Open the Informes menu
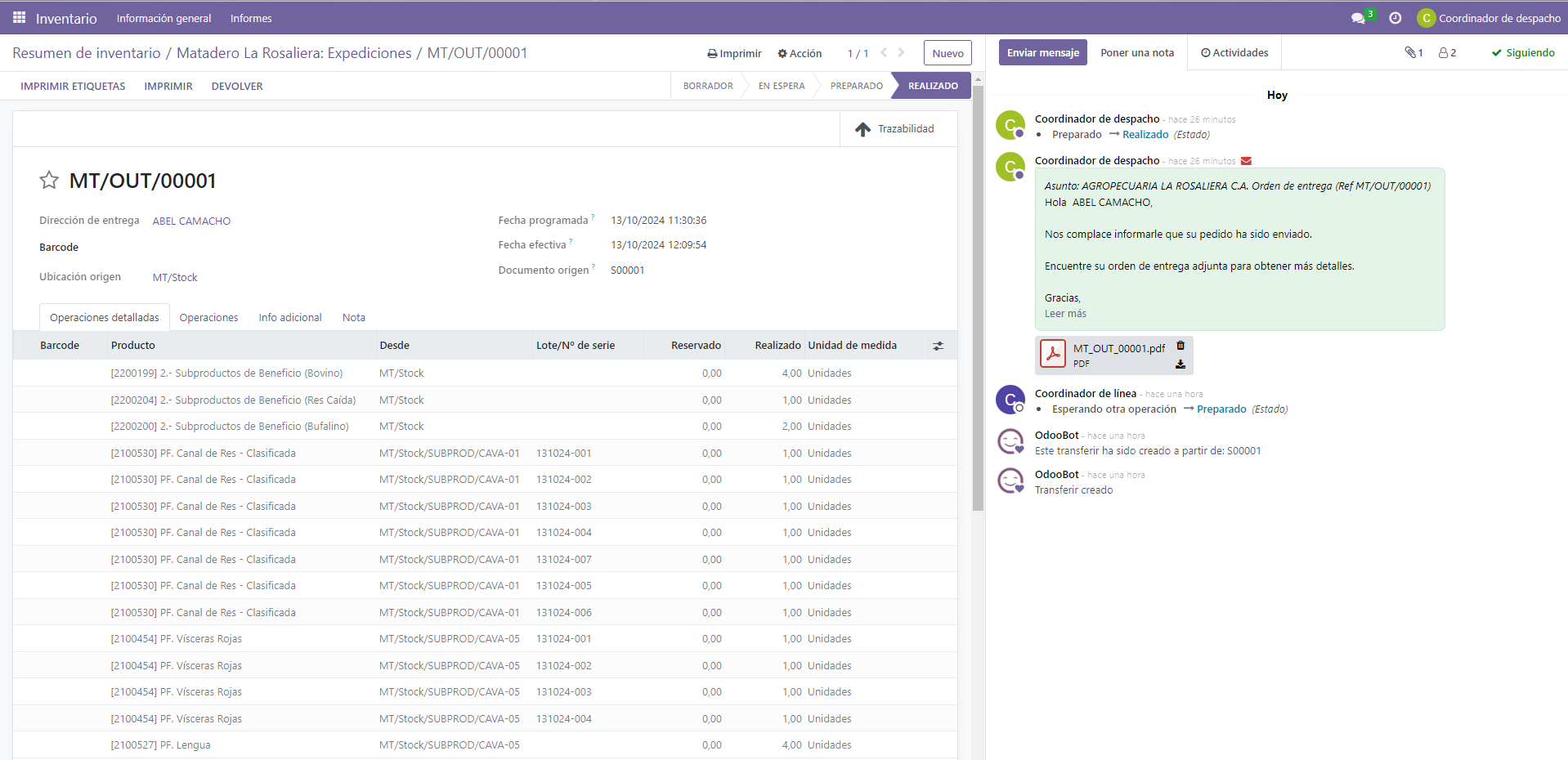 (251, 18)
